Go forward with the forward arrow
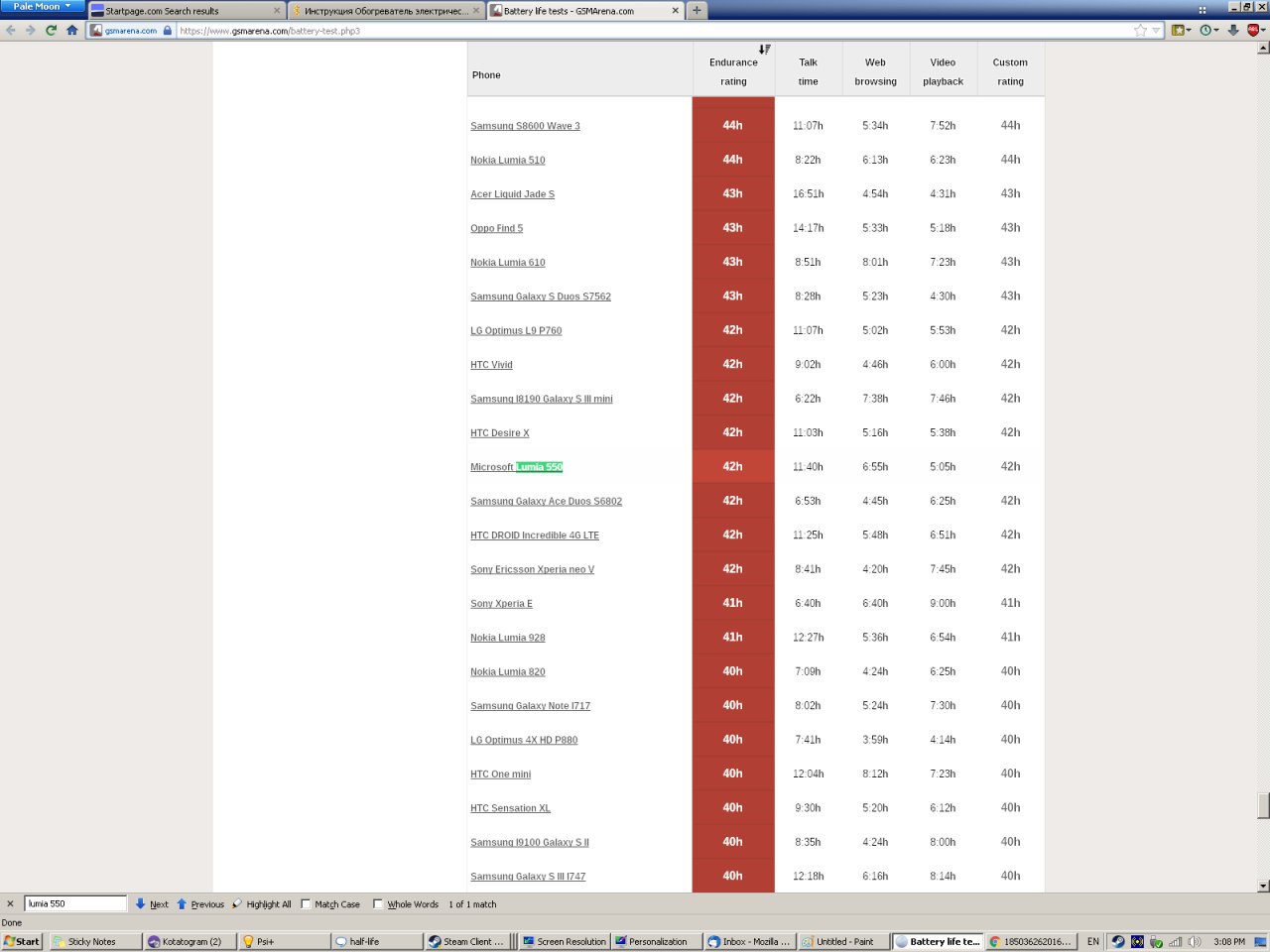Screen dimensions: 1270x952 (x=31, y=31)
